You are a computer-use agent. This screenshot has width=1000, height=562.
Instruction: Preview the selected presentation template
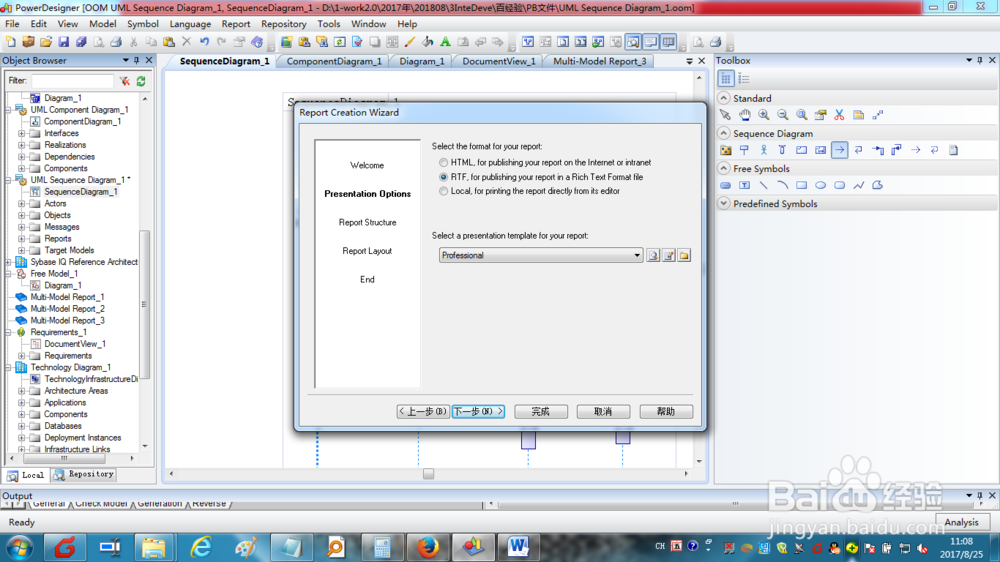[x=653, y=255]
